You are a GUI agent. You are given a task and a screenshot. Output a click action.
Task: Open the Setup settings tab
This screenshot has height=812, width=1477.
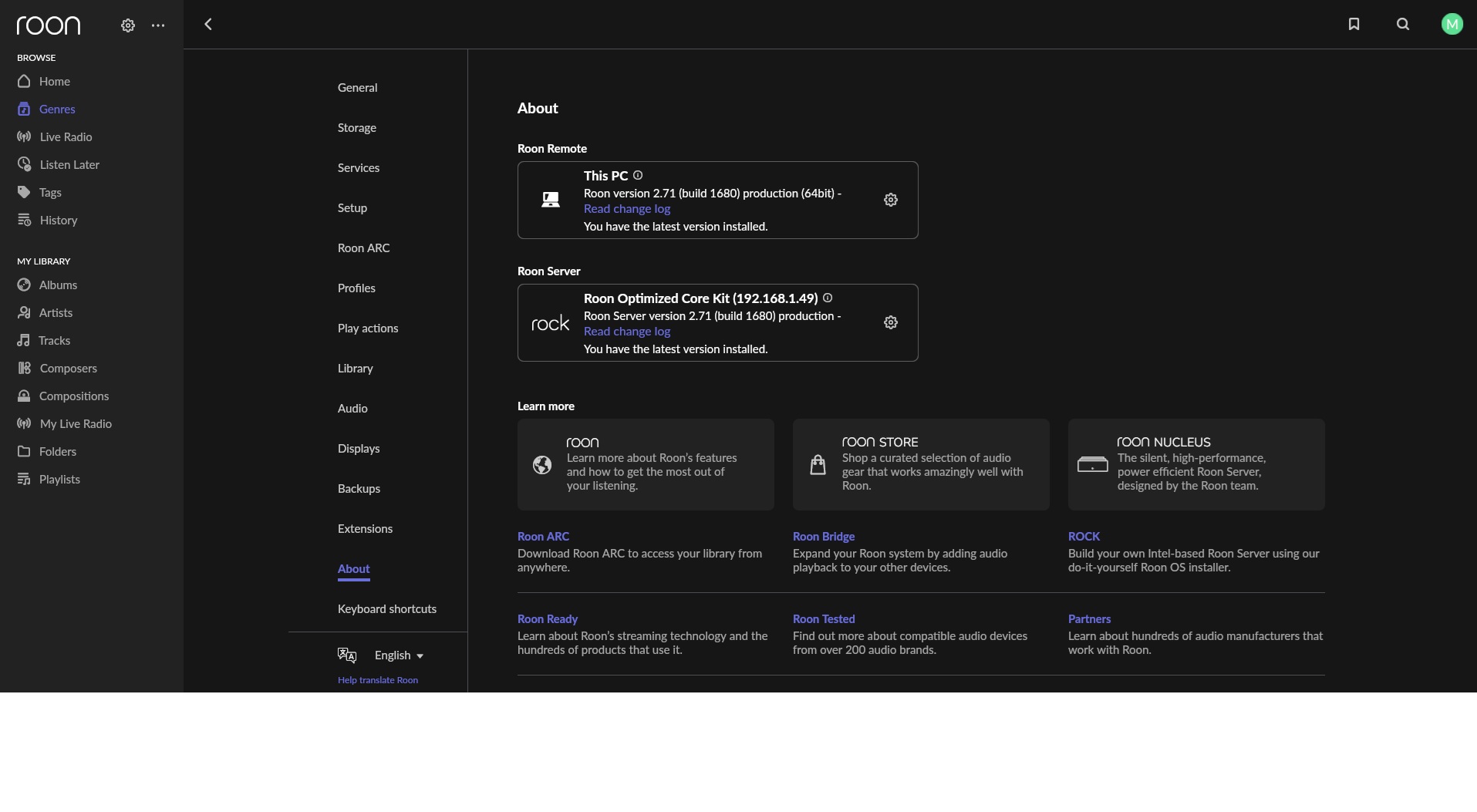[352, 208]
